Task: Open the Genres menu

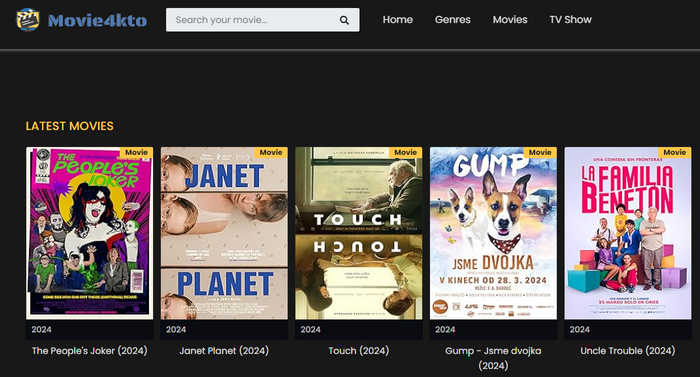Action: pyautogui.click(x=453, y=20)
